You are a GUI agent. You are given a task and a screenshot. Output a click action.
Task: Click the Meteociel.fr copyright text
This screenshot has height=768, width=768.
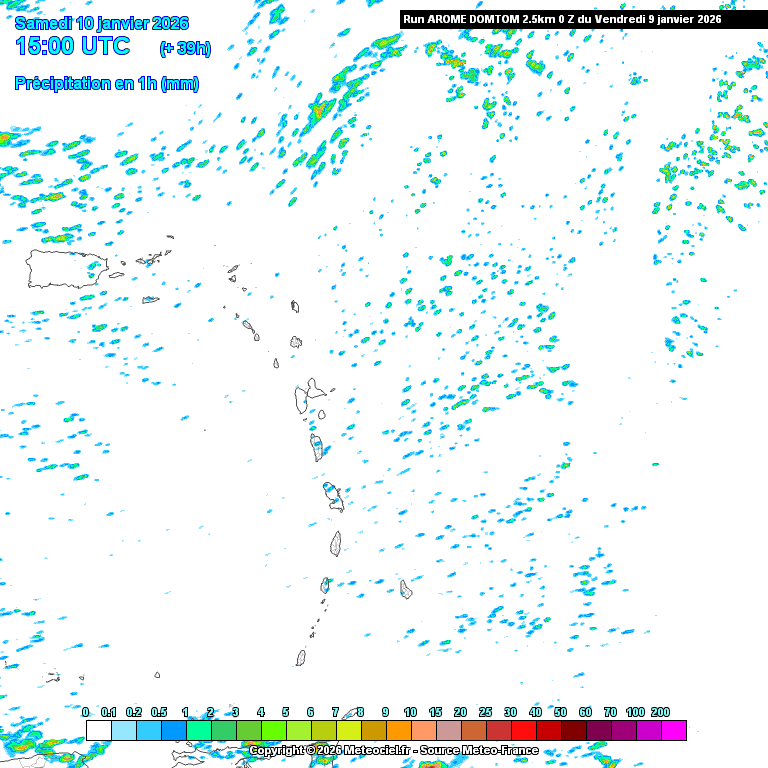(x=393, y=750)
